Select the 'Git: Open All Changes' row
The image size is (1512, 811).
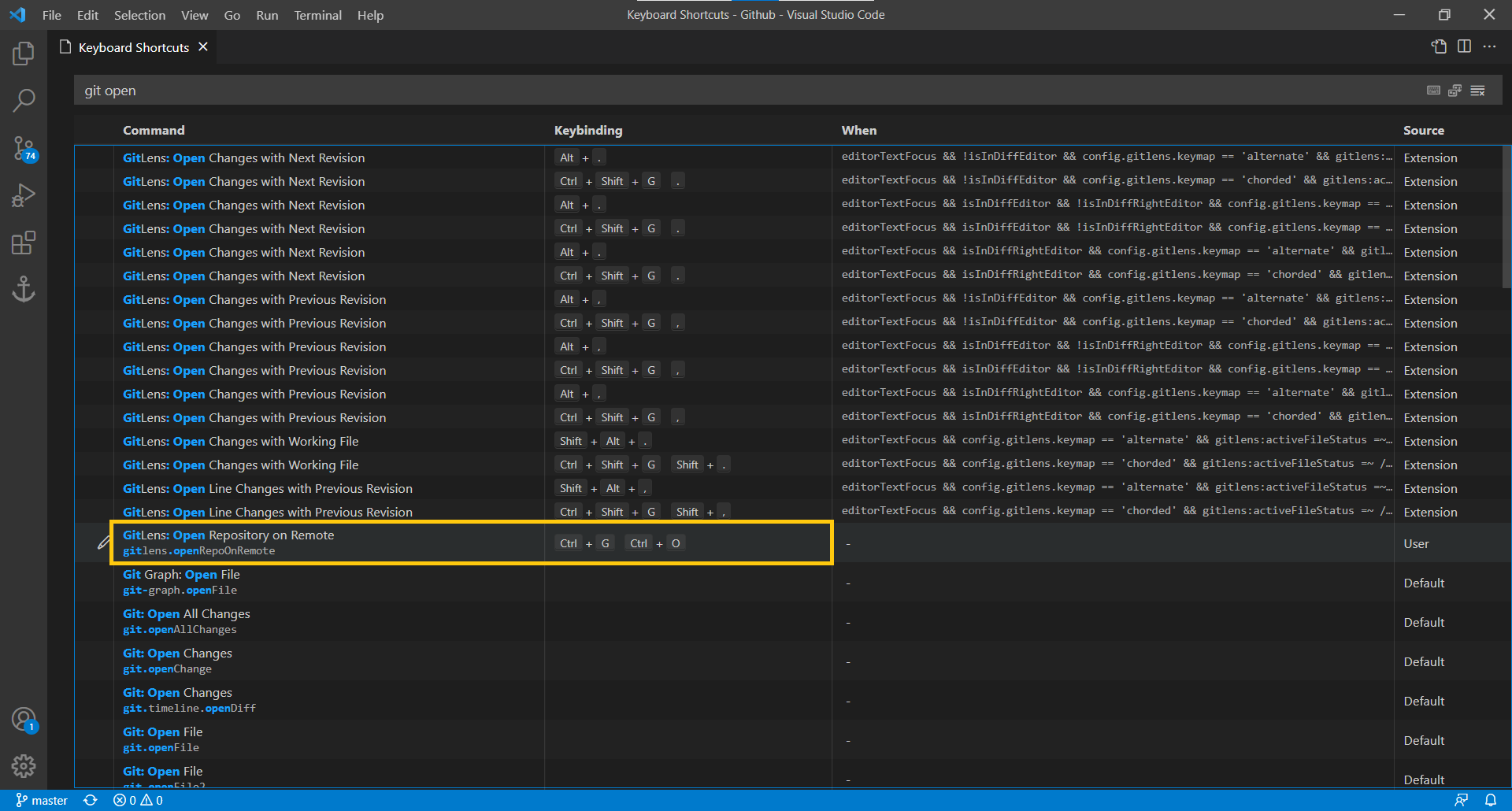point(792,621)
